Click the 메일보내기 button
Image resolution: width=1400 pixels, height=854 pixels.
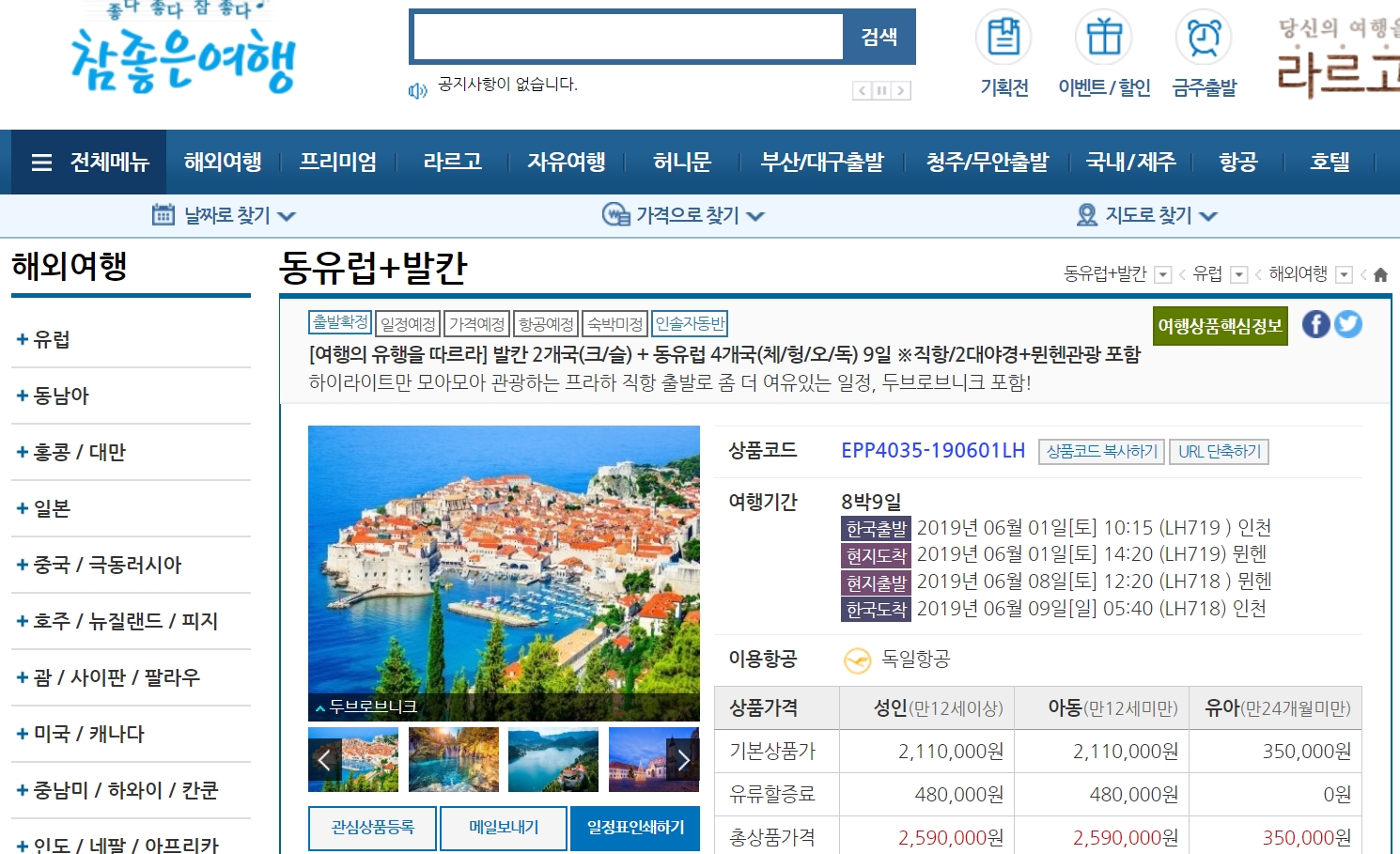[x=504, y=828]
